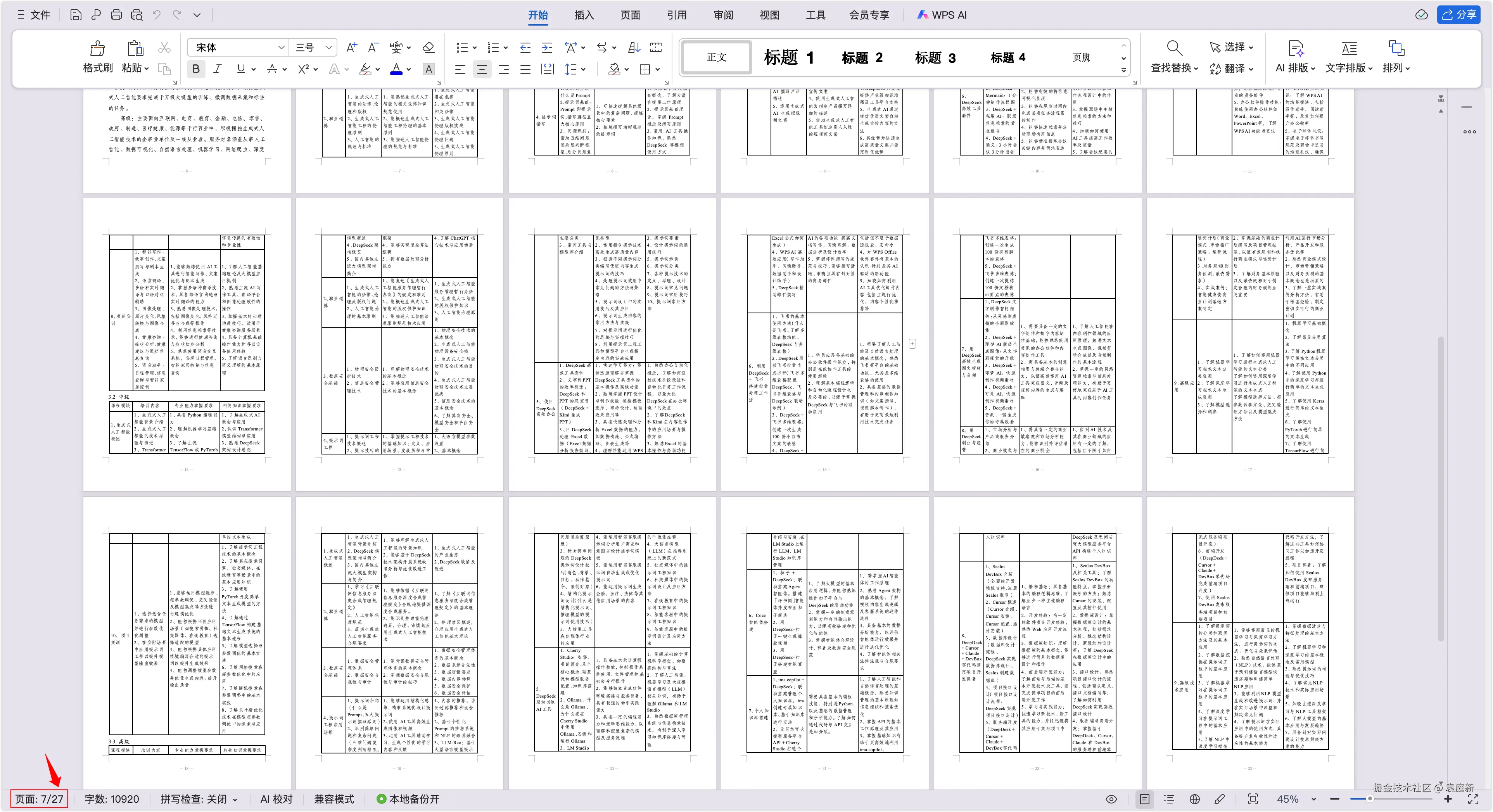Screen dimensions: 1493x812
Task: Open the 审阅 ribbon tab
Action: pos(723,15)
